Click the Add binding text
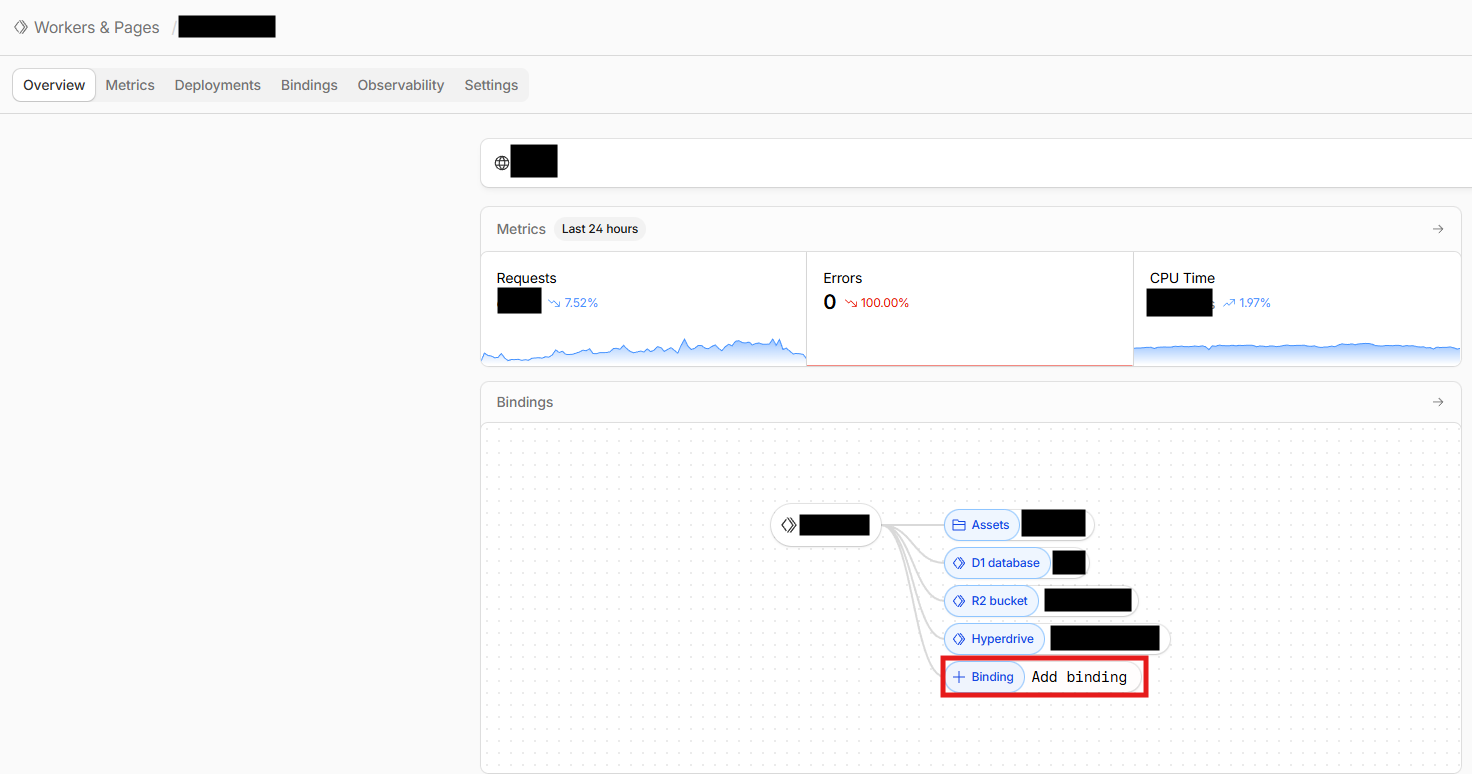1472x774 pixels. 1079,677
